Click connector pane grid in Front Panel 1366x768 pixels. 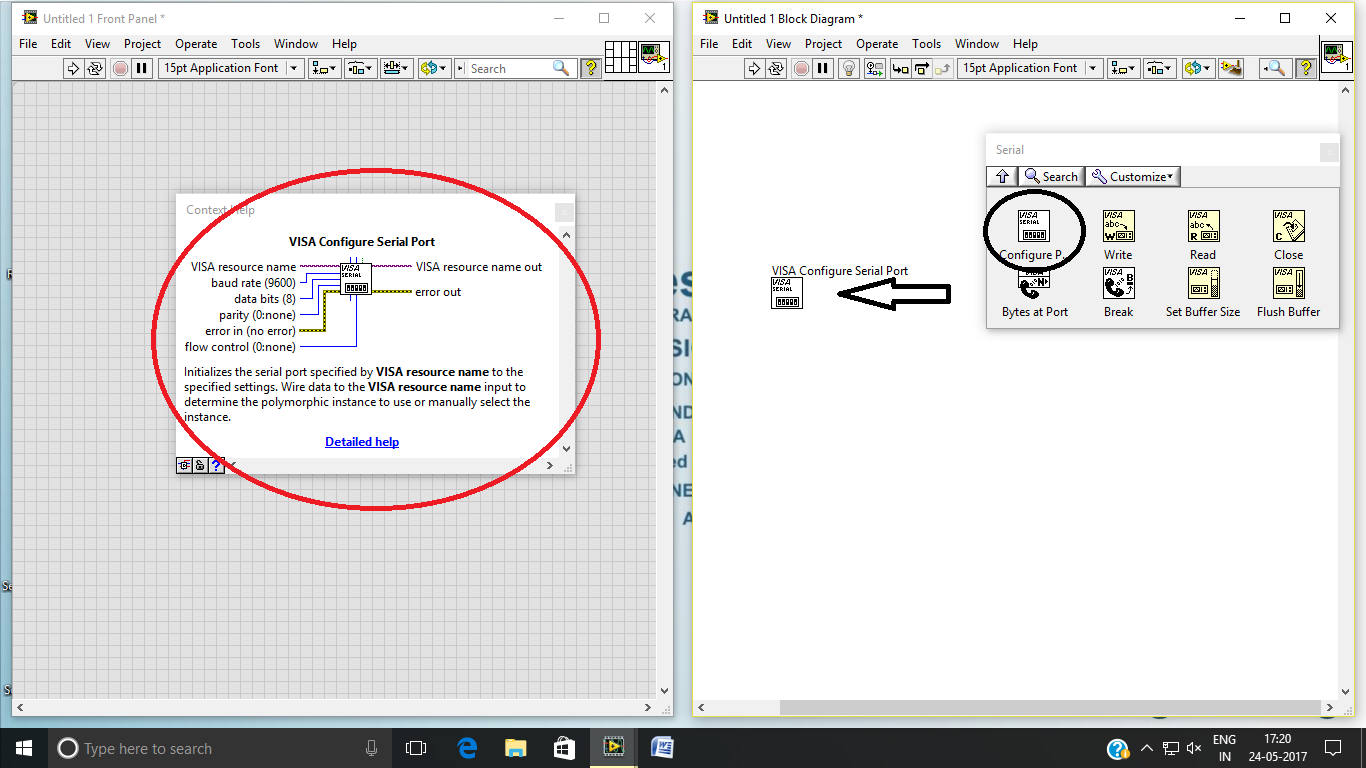pos(621,57)
